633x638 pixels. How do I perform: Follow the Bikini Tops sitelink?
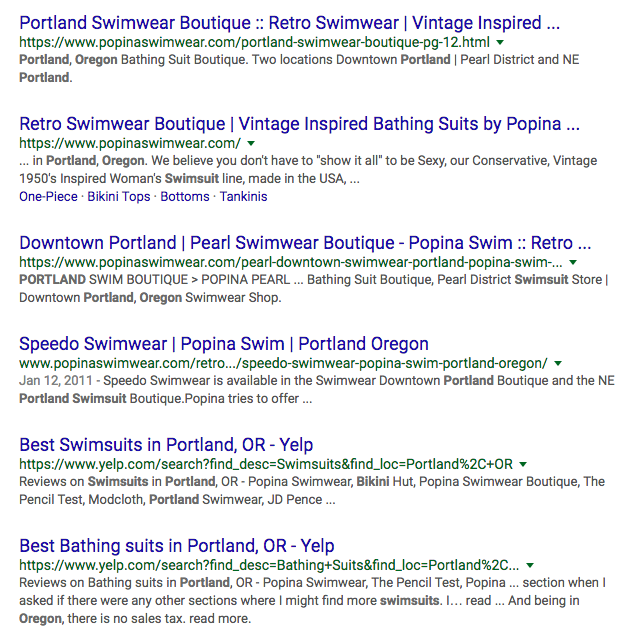click(119, 197)
